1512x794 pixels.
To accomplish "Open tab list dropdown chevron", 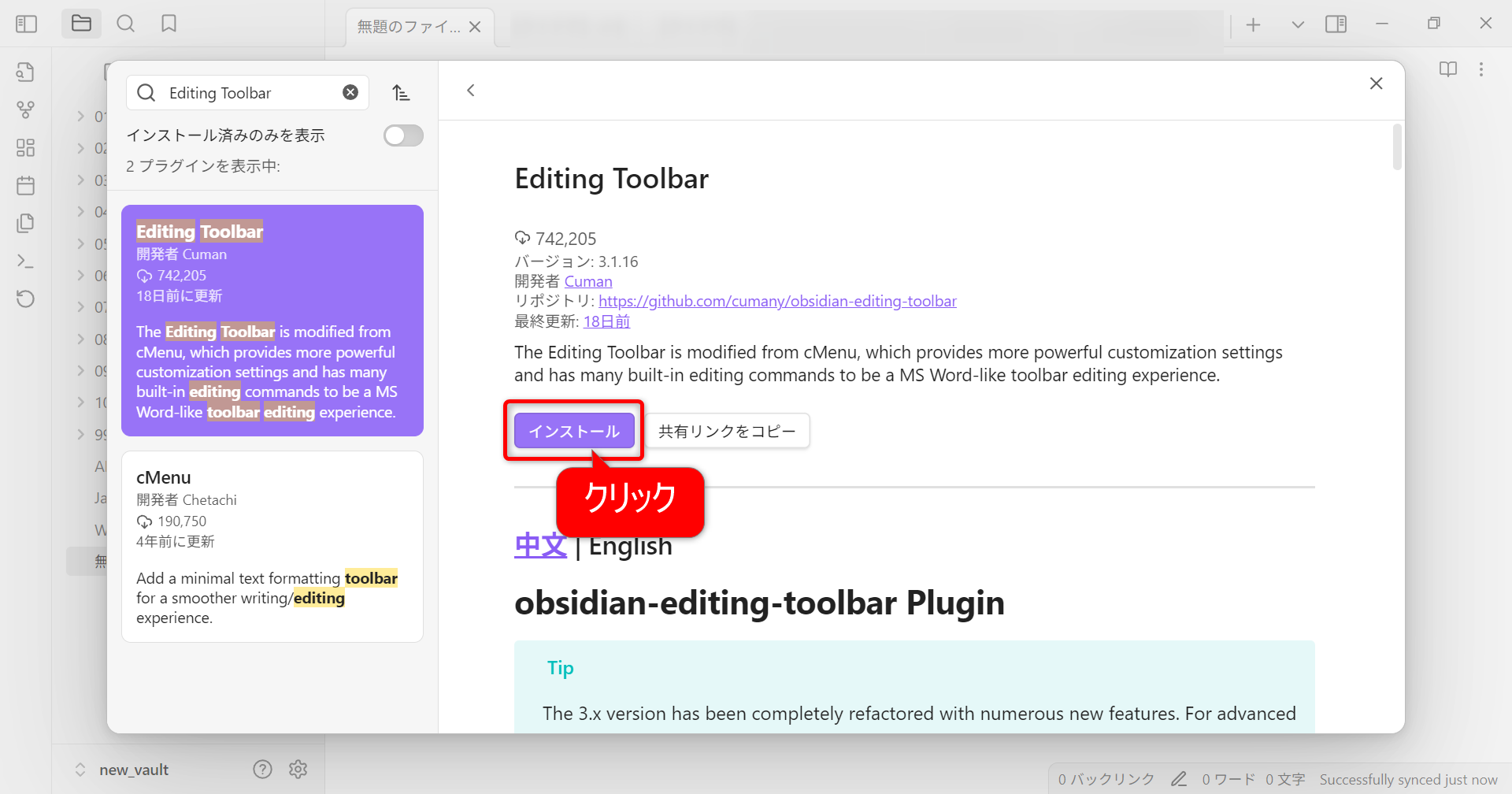I will click(1298, 25).
